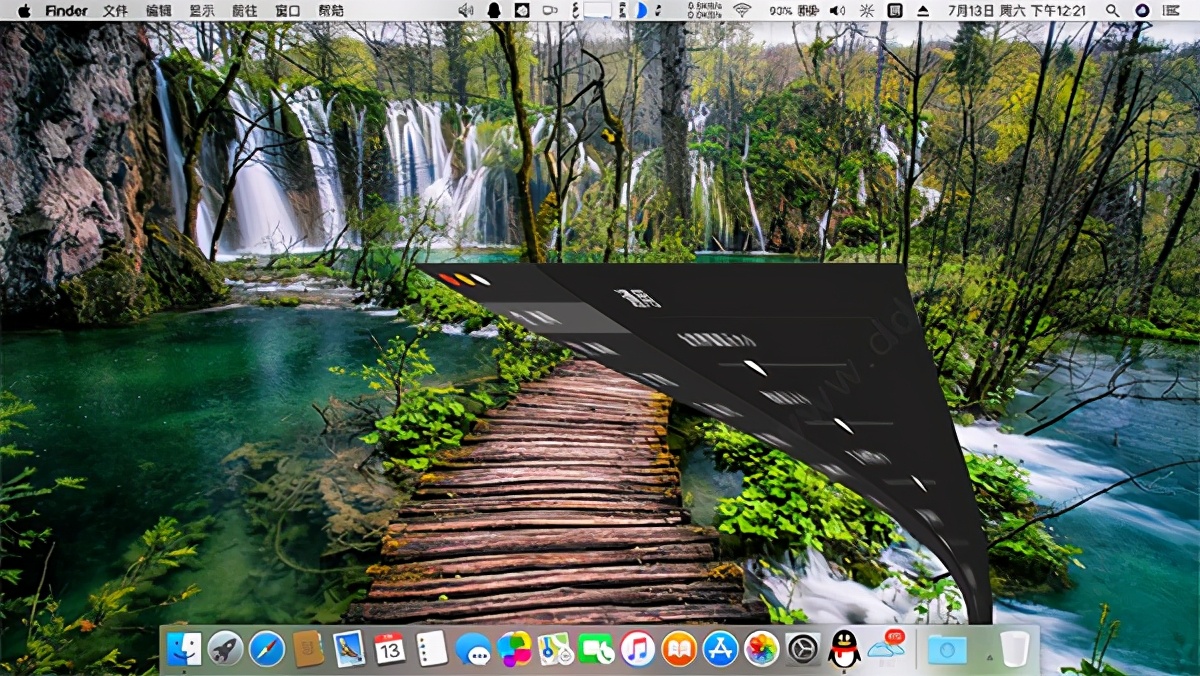This screenshot has height=676, width=1200.
Task: Click the Spotlight search magnifier
Action: coord(1113,11)
